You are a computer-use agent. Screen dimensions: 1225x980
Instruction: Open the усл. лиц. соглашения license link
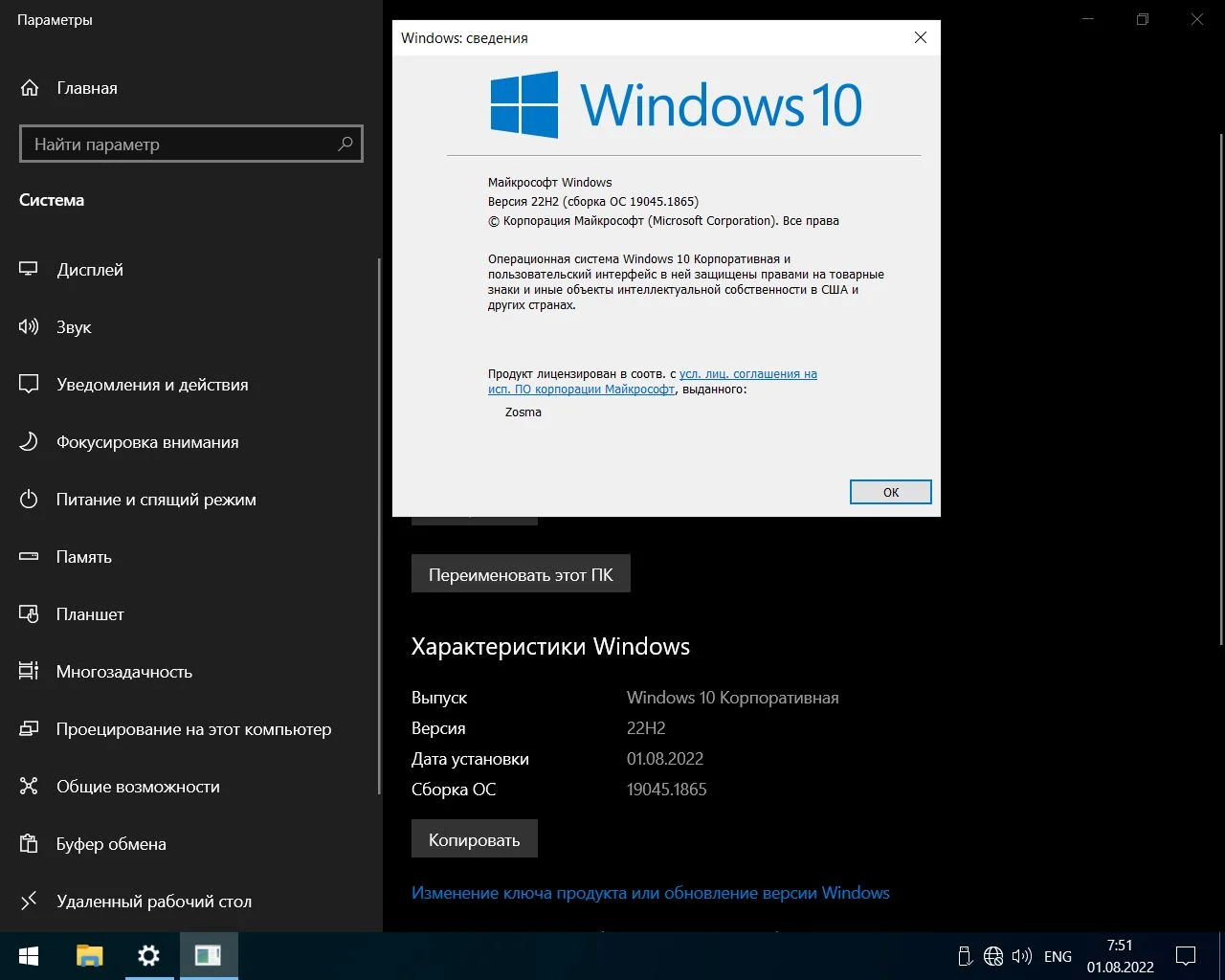pyautogui.click(x=748, y=374)
